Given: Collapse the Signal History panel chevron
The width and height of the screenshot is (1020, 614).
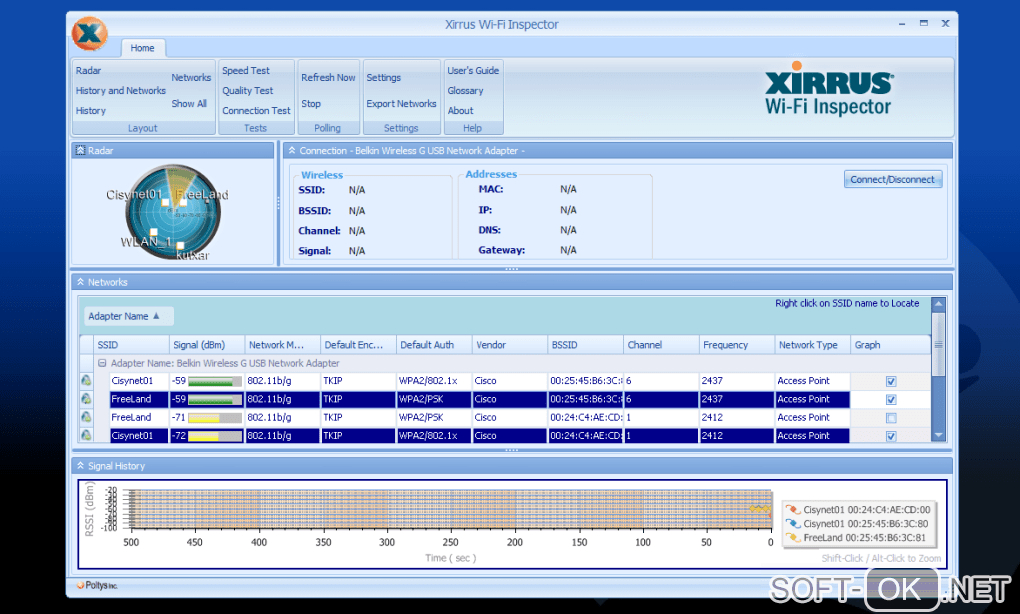Looking at the screenshot, I should 80,466.
